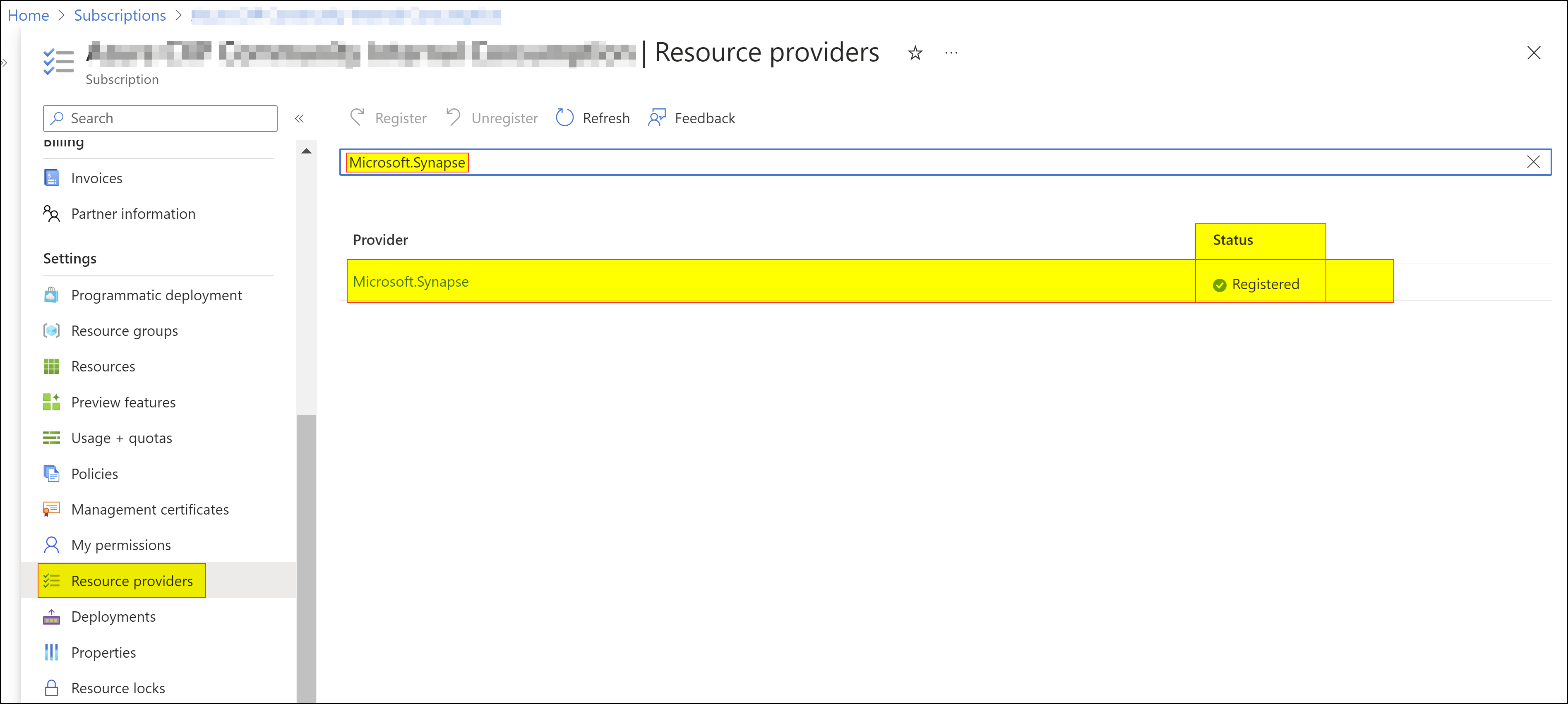Open Subscriptions breadcrumb link

[x=120, y=15]
